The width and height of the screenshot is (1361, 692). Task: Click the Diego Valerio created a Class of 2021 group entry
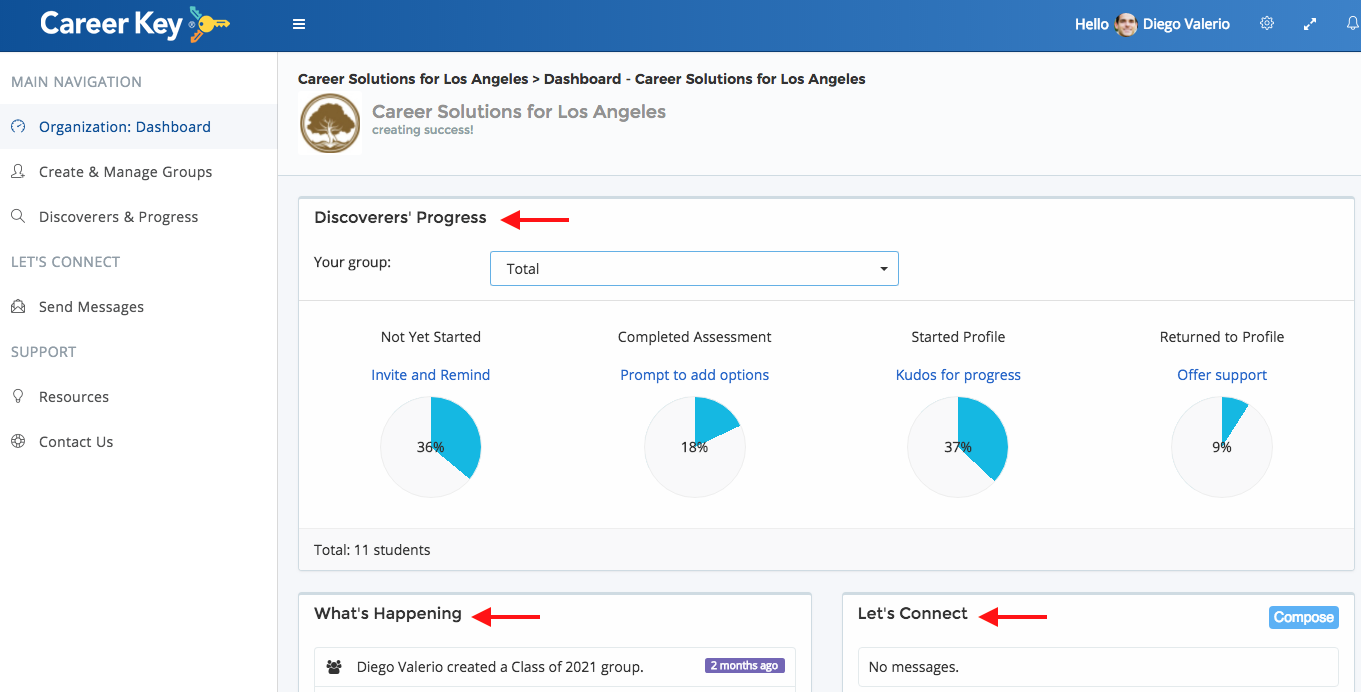pos(555,667)
